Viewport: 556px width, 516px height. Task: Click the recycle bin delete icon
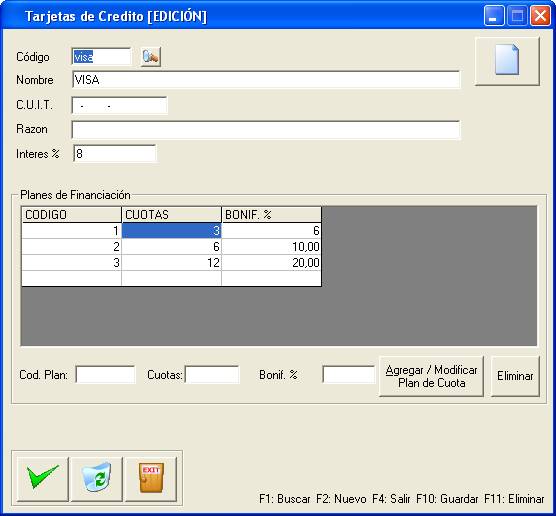coord(97,478)
